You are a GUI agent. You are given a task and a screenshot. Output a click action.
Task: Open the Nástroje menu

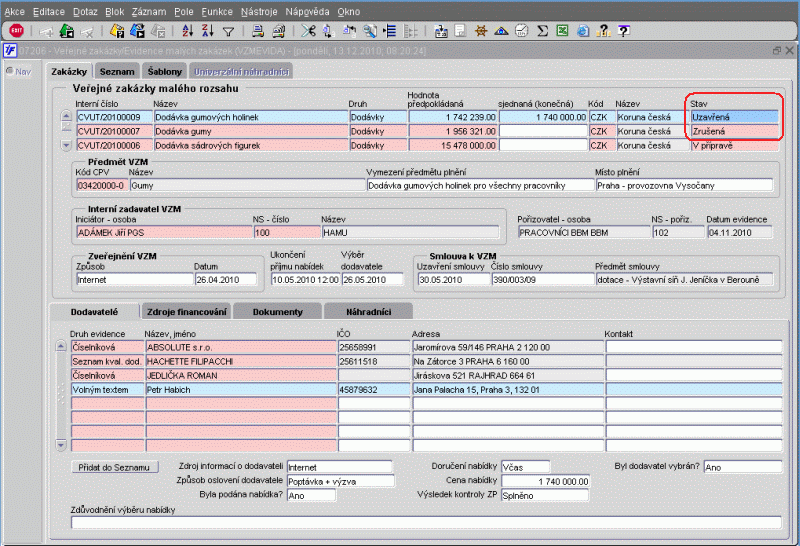(x=258, y=9)
